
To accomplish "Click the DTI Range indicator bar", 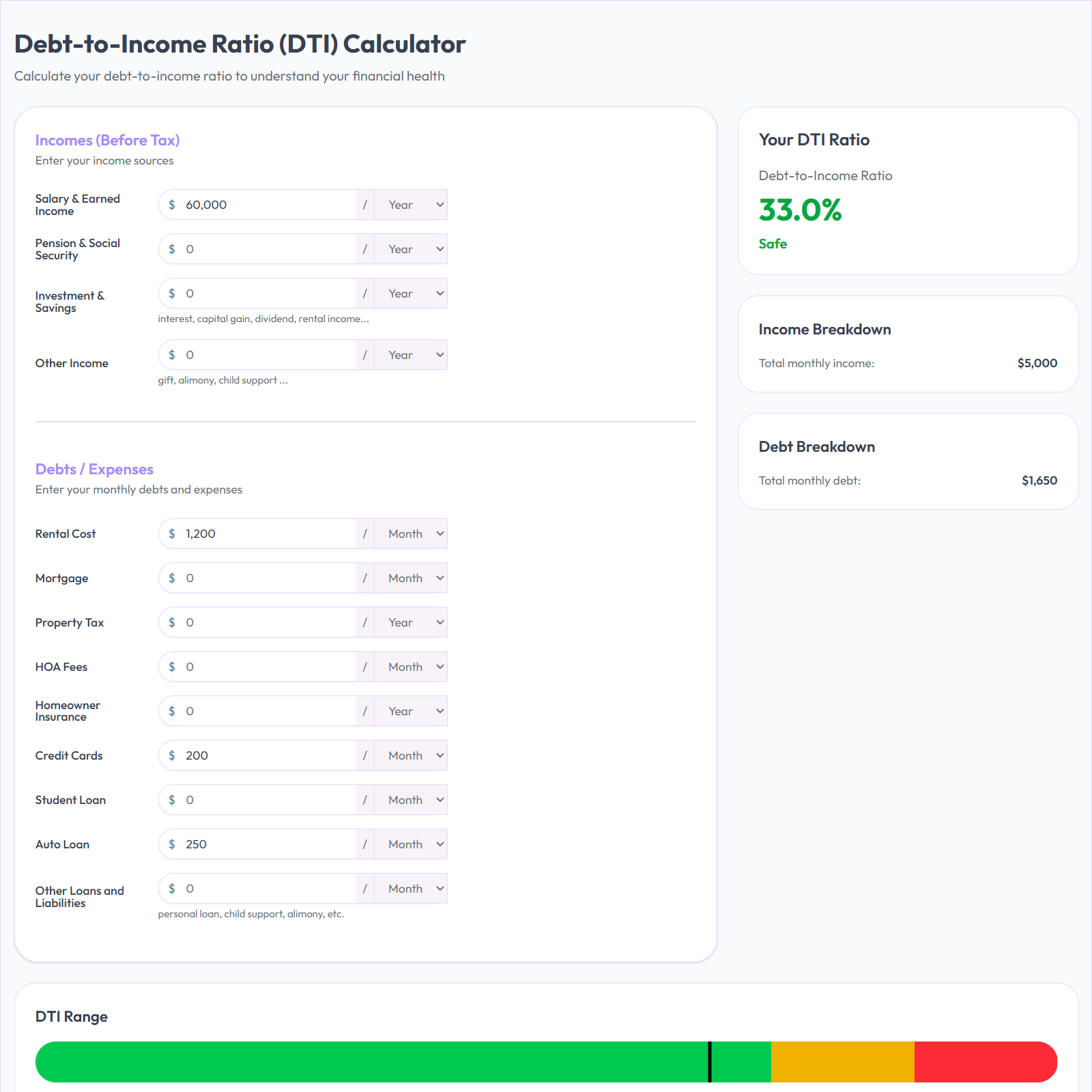I will point(546,1062).
